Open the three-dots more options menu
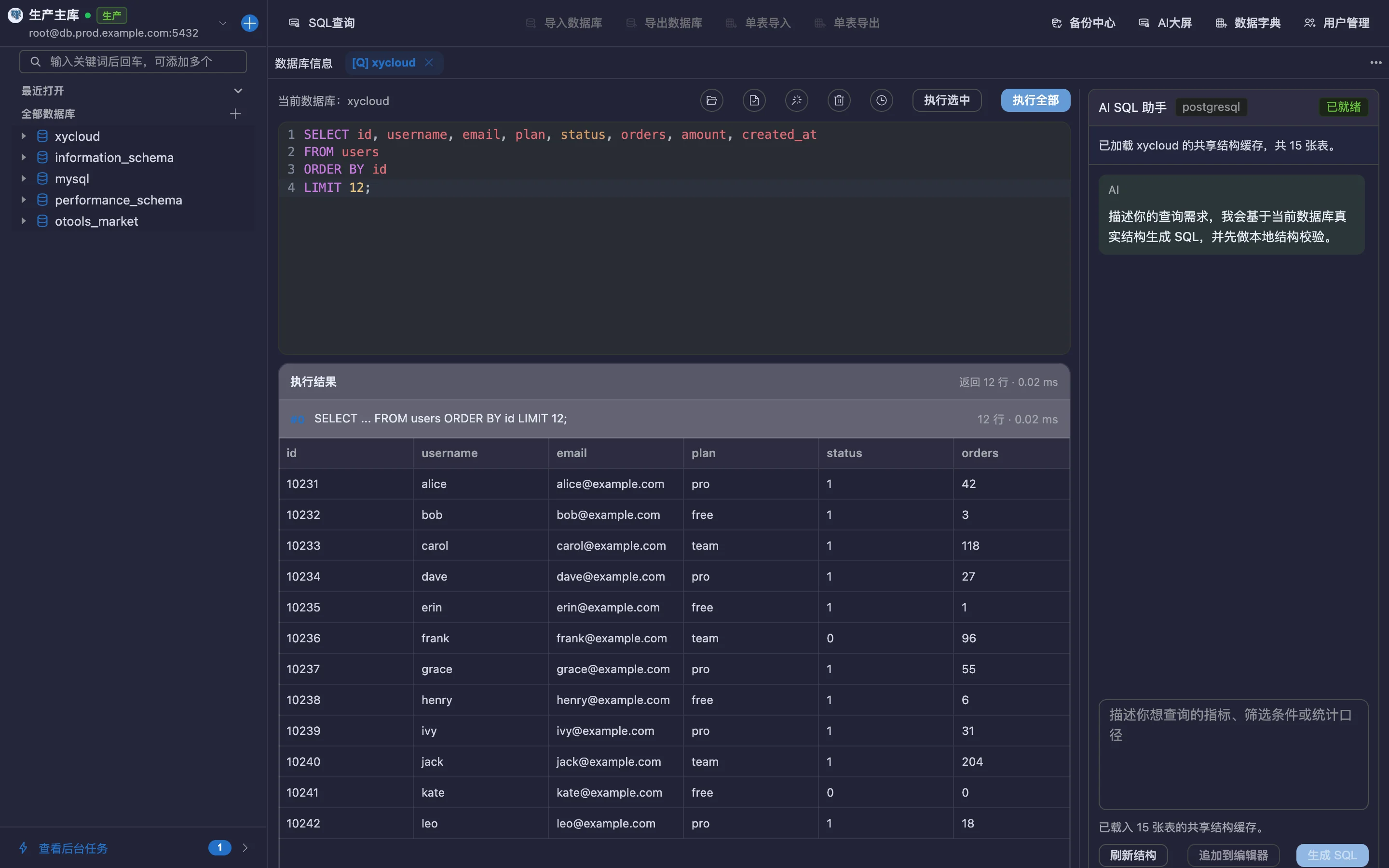The image size is (1389, 868). click(x=1376, y=63)
